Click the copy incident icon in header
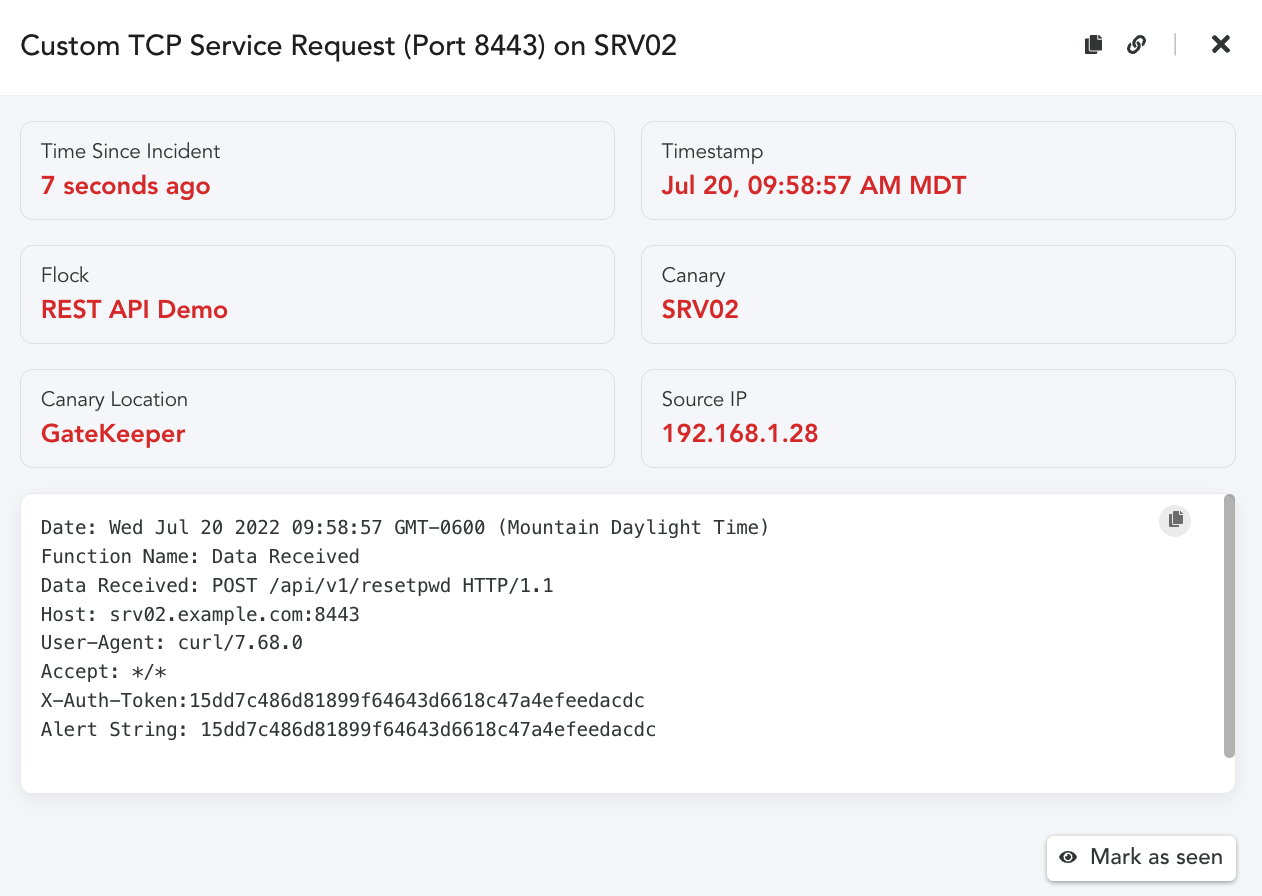 (1093, 44)
